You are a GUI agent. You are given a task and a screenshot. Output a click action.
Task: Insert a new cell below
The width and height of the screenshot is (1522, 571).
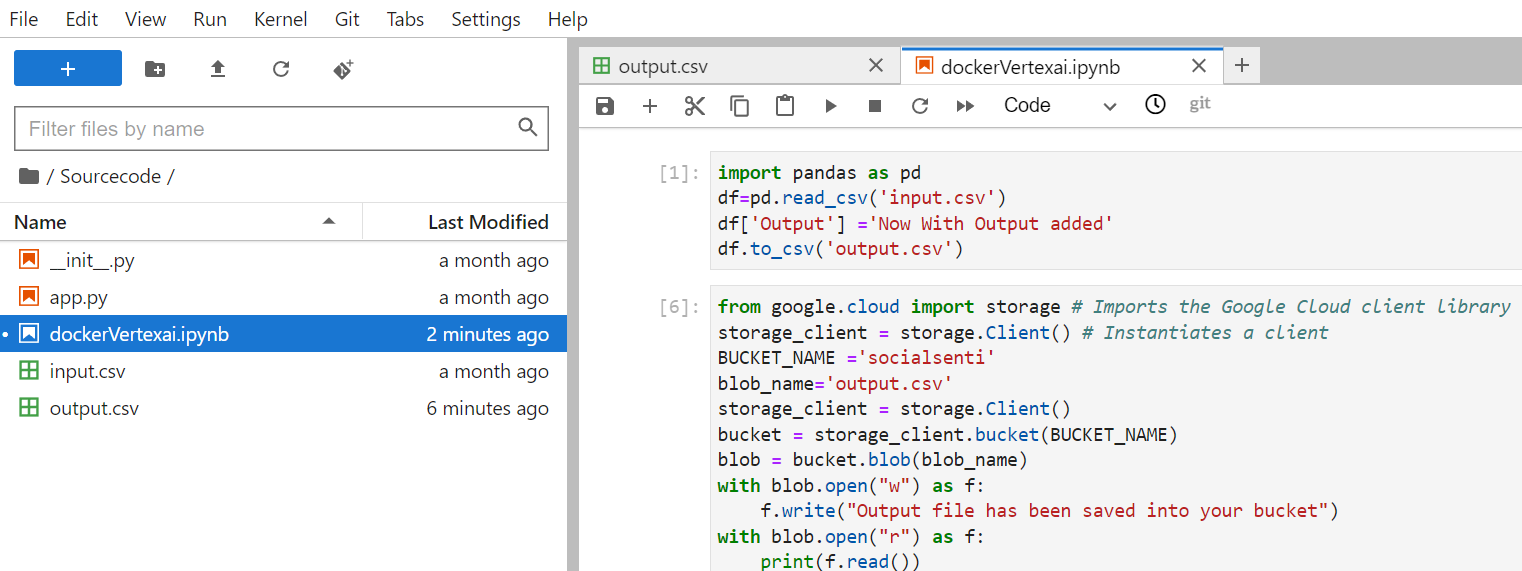pyautogui.click(x=650, y=106)
